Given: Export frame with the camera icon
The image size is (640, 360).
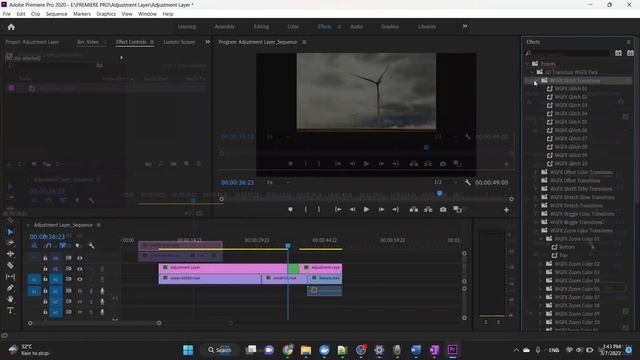Looking at the screenshot, I should (443, 209).
